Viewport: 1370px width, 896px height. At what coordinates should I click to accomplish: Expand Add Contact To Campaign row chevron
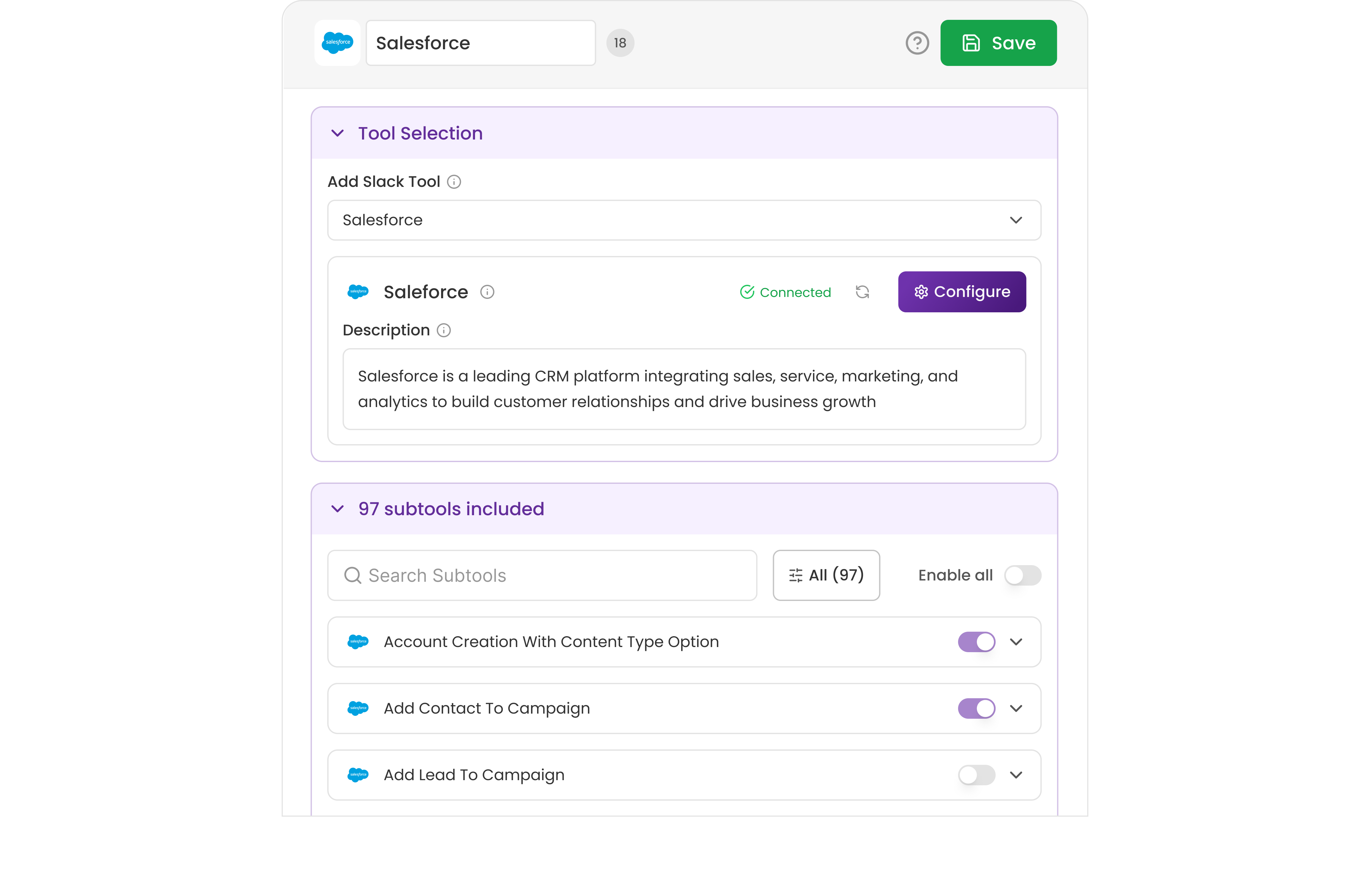tap(1015, 708)
